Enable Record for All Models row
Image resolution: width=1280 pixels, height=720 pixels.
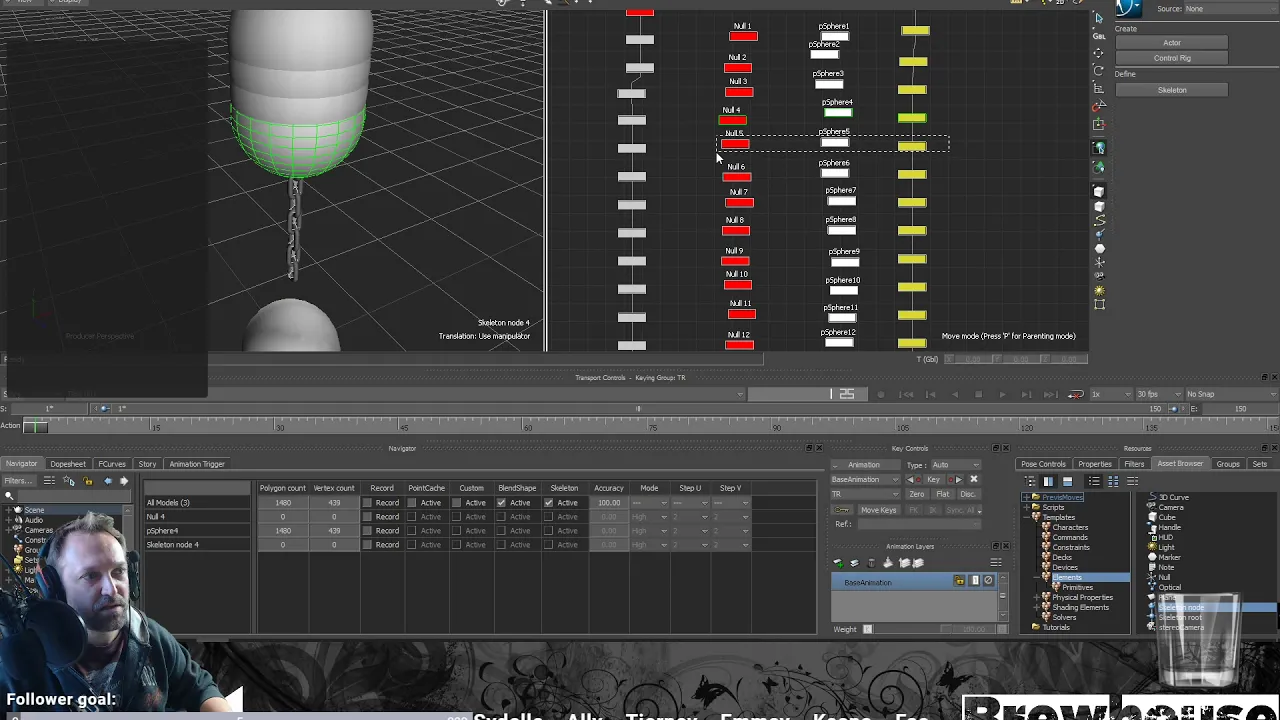[x=368, y=502]
